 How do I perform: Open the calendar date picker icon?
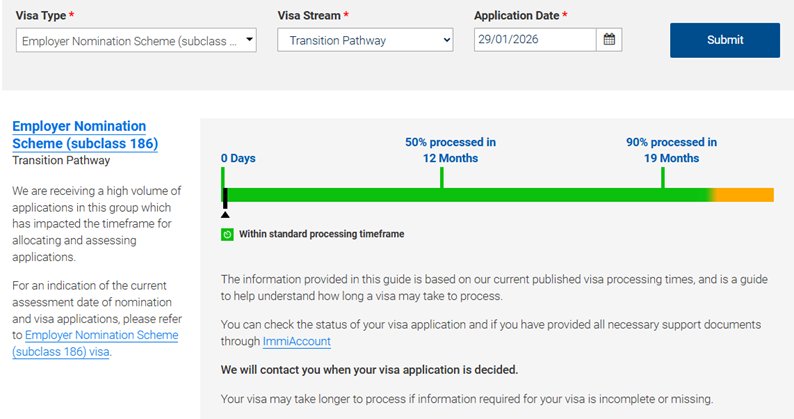tap(609, 40)
